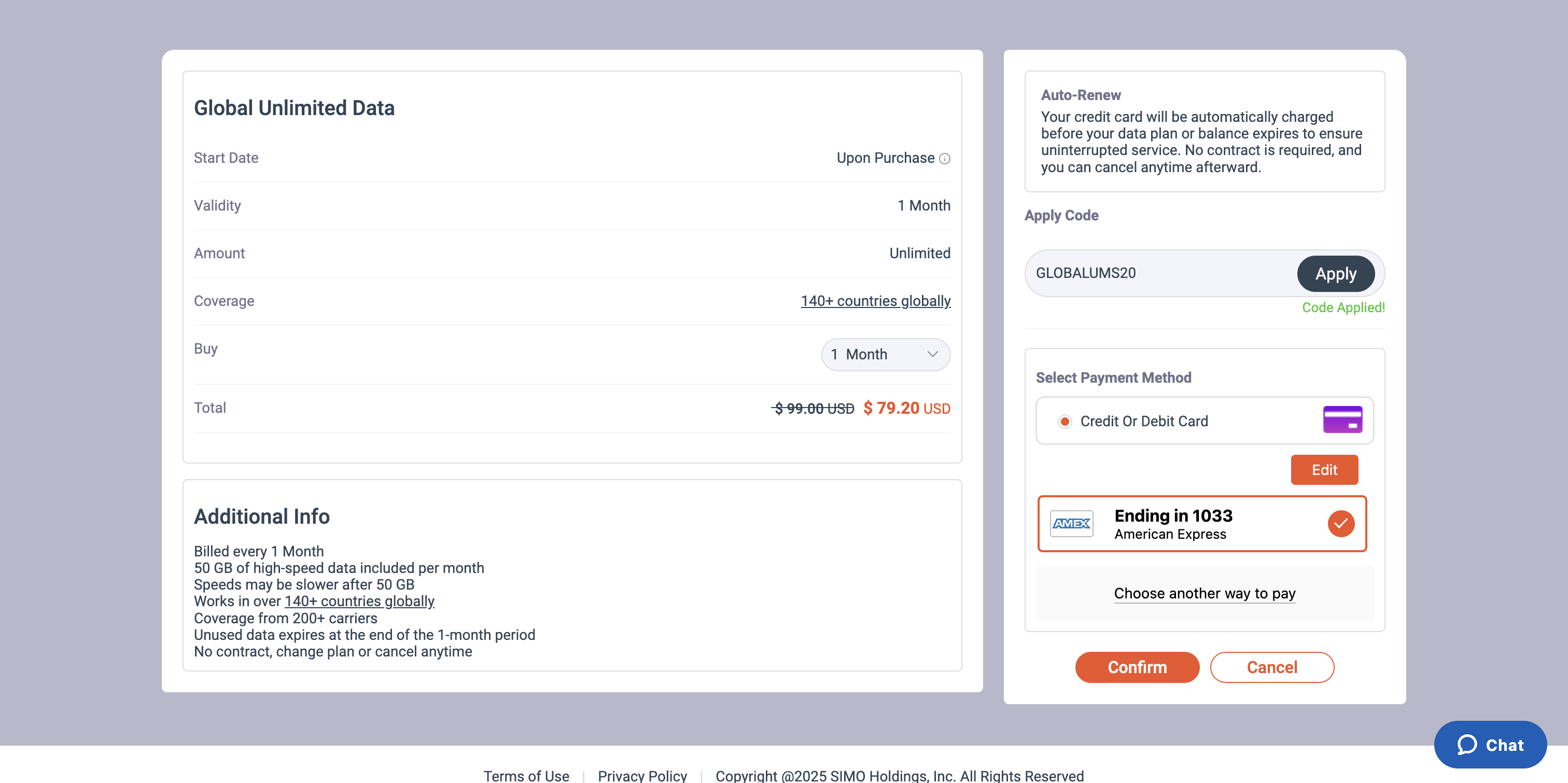Confirm the purchase
The width and height of the screenshot is (1568, 783).
coord(1137,667)
